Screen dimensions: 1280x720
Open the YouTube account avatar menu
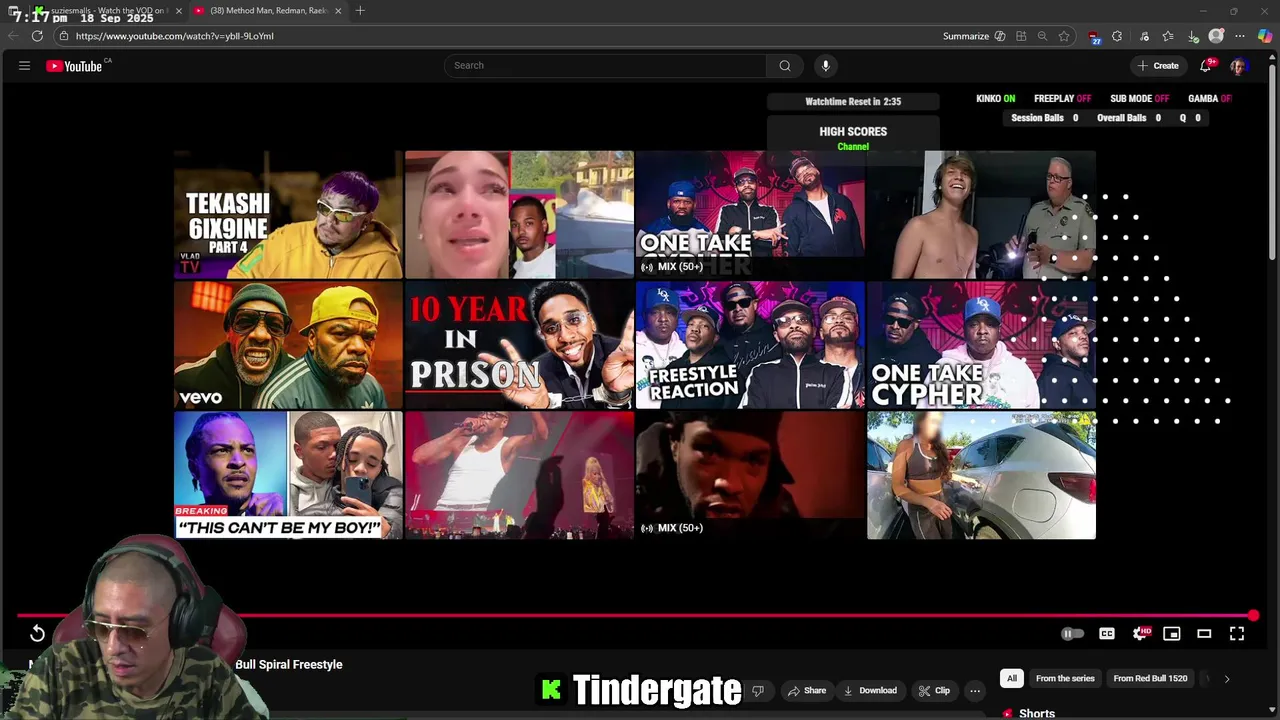1238,66
